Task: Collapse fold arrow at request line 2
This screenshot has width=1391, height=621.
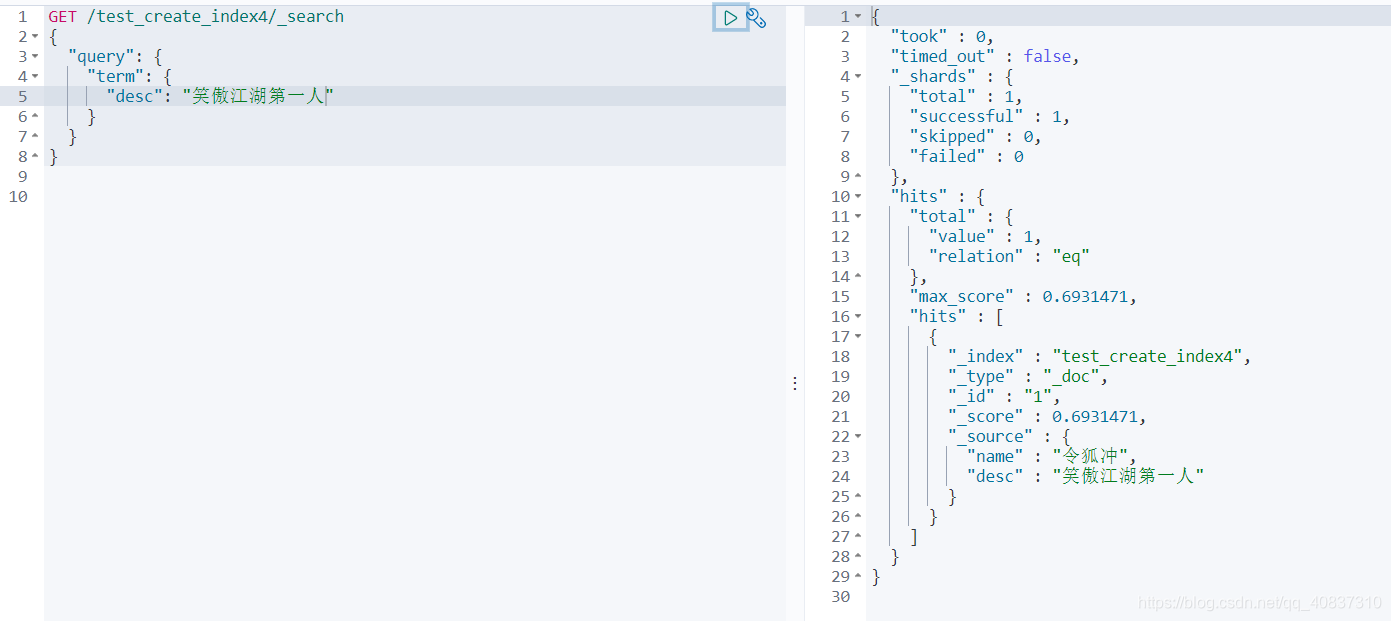Action: (36, 37)
